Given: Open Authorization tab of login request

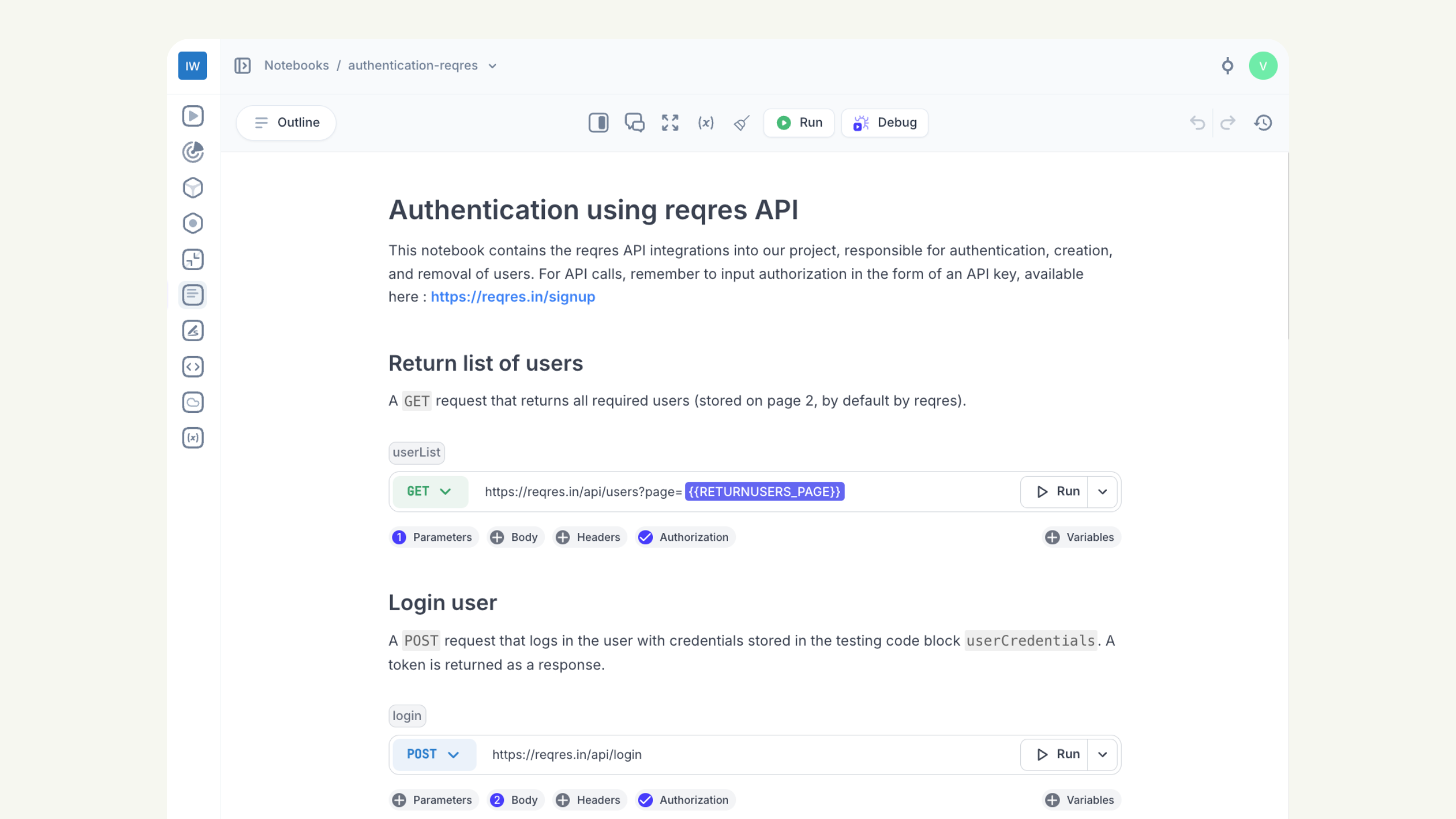Looking at the screenshot, I should click(685, 800).
